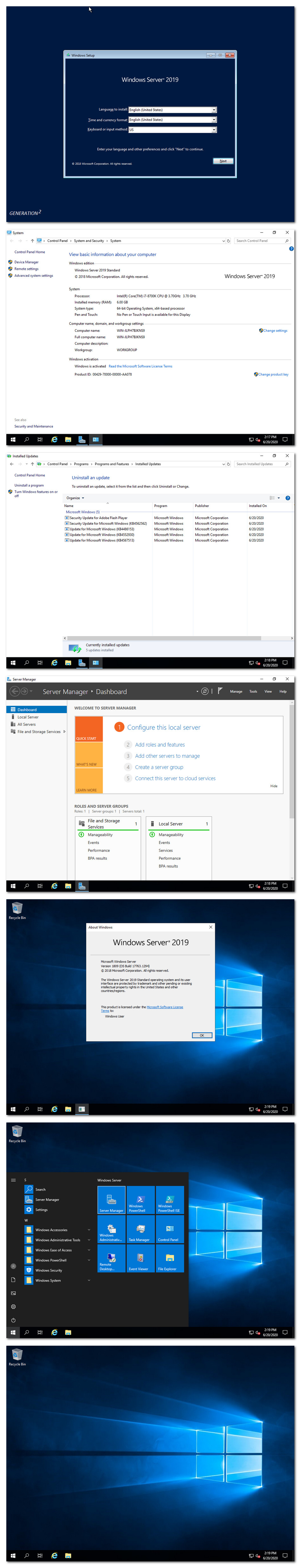Open the View menu in Server Manager
This screenshot has height=1568, width=301.
pyautogui.click(x=268, y=692)
